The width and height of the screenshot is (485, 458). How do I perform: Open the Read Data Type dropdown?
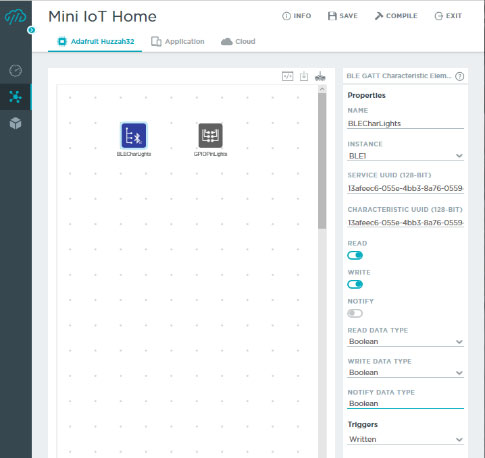pyautogui.click(x=405, y=342)
